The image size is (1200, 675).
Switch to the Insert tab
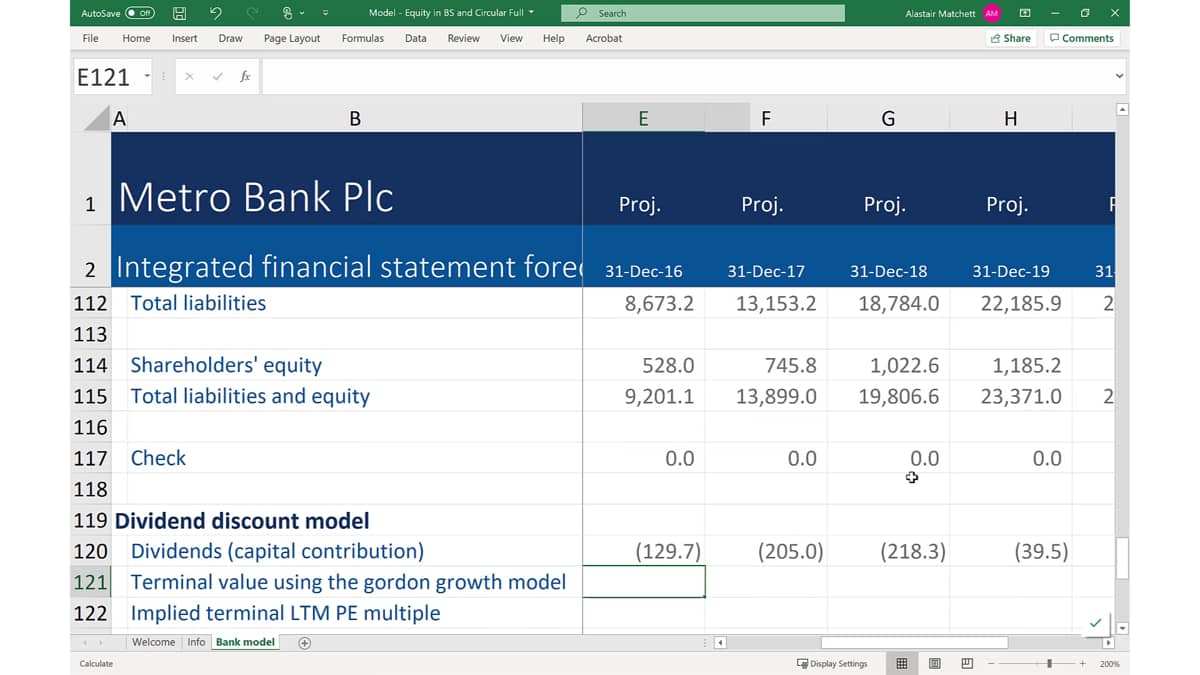(184, 38)
